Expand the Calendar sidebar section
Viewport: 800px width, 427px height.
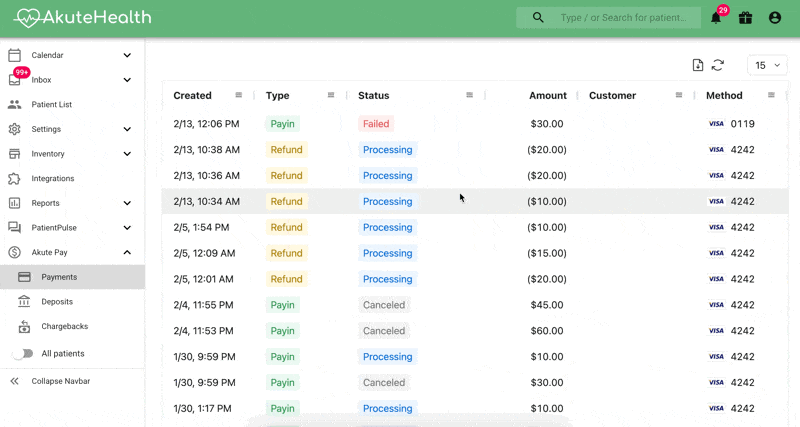(127, 56)
